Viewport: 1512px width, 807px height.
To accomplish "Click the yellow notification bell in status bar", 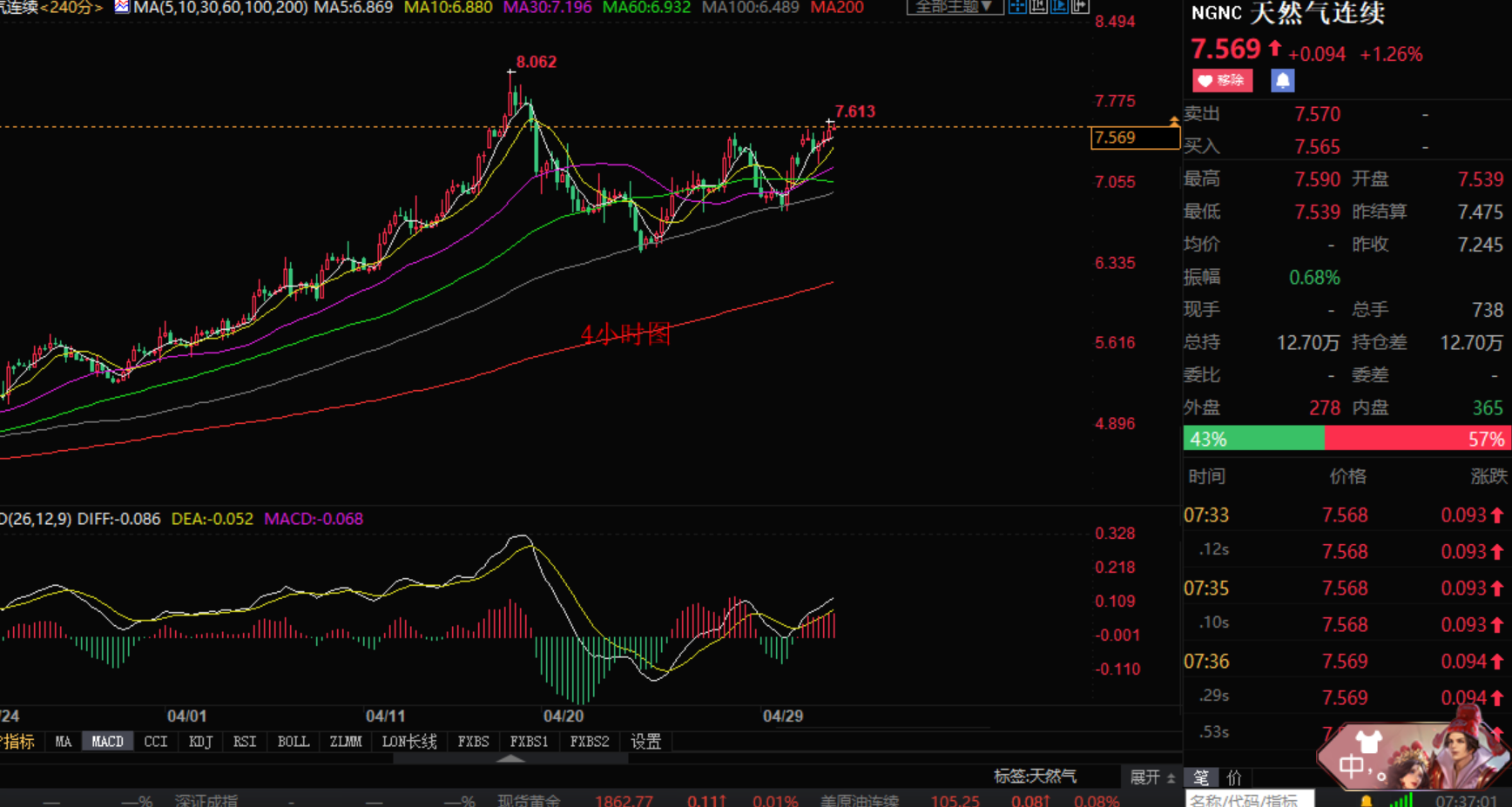I will (1366, 801).
